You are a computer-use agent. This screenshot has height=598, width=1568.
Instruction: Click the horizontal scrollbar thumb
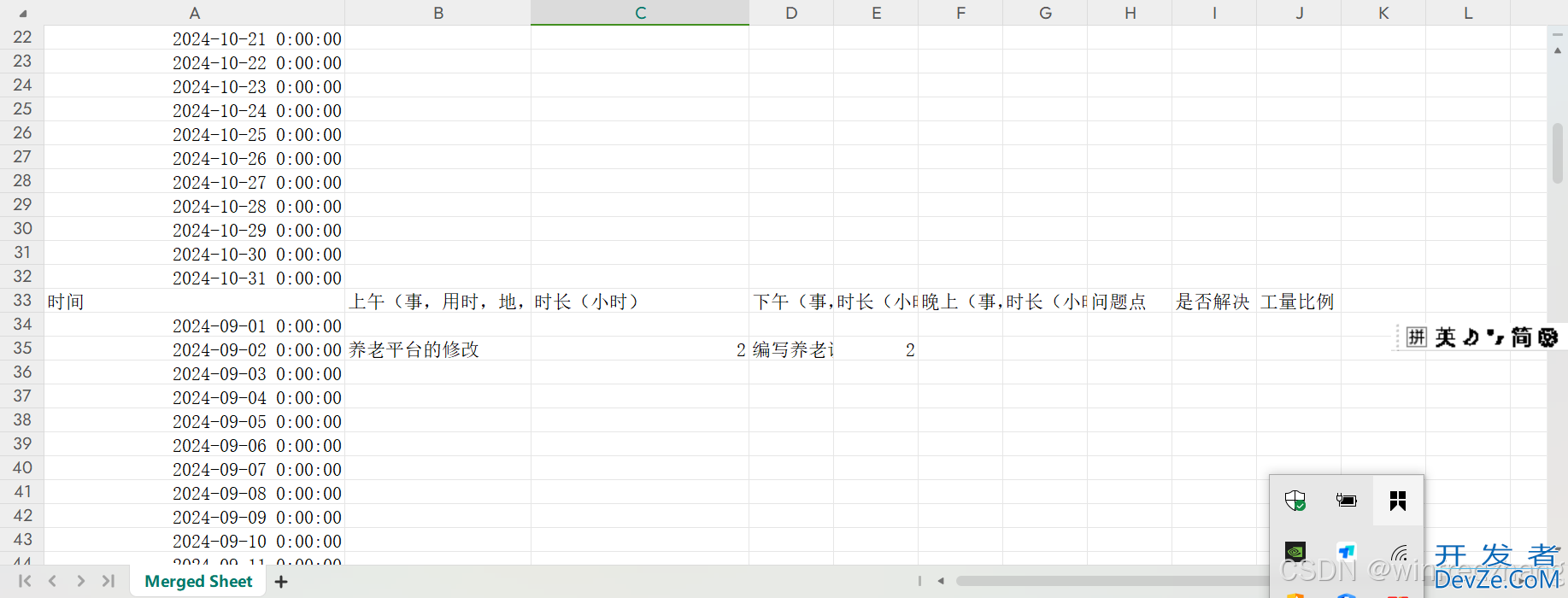coord(1111,581)
